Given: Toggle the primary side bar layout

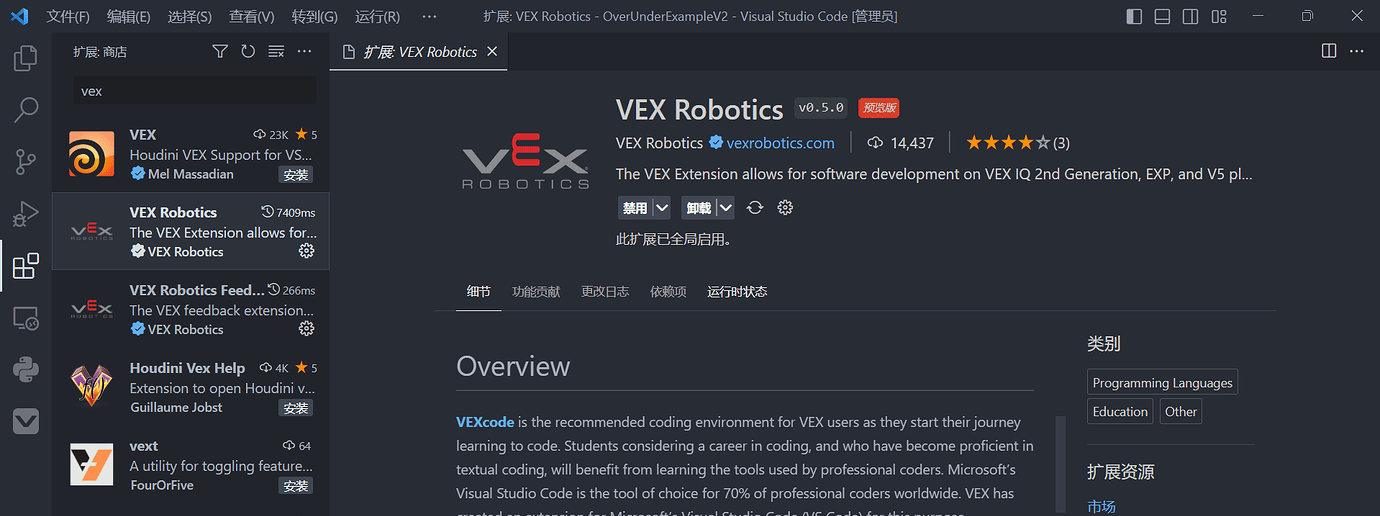Looking at the screenshot, I should click(1134, 16).
